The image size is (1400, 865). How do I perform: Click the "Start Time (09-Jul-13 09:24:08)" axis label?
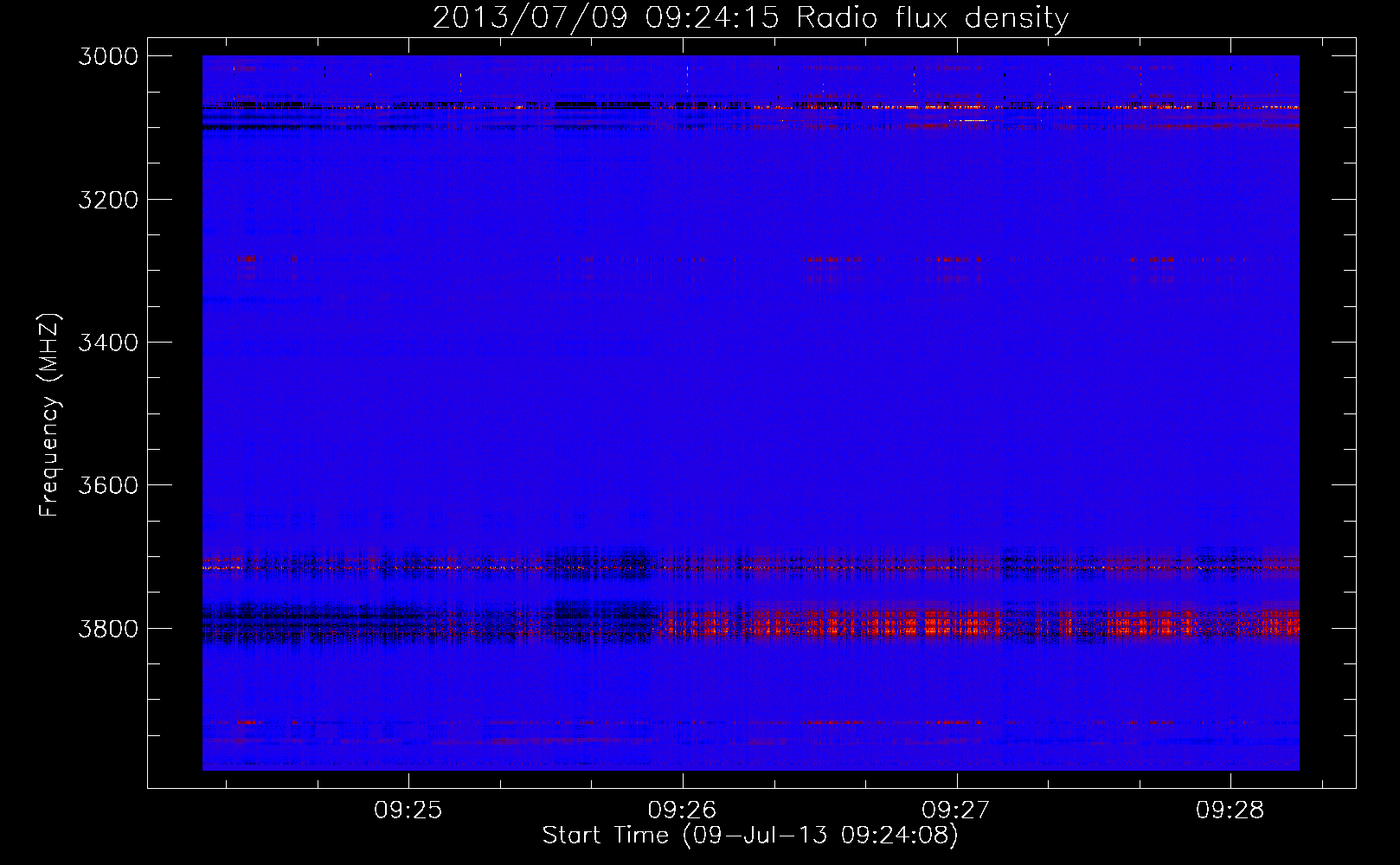click(x=750, y=836)
